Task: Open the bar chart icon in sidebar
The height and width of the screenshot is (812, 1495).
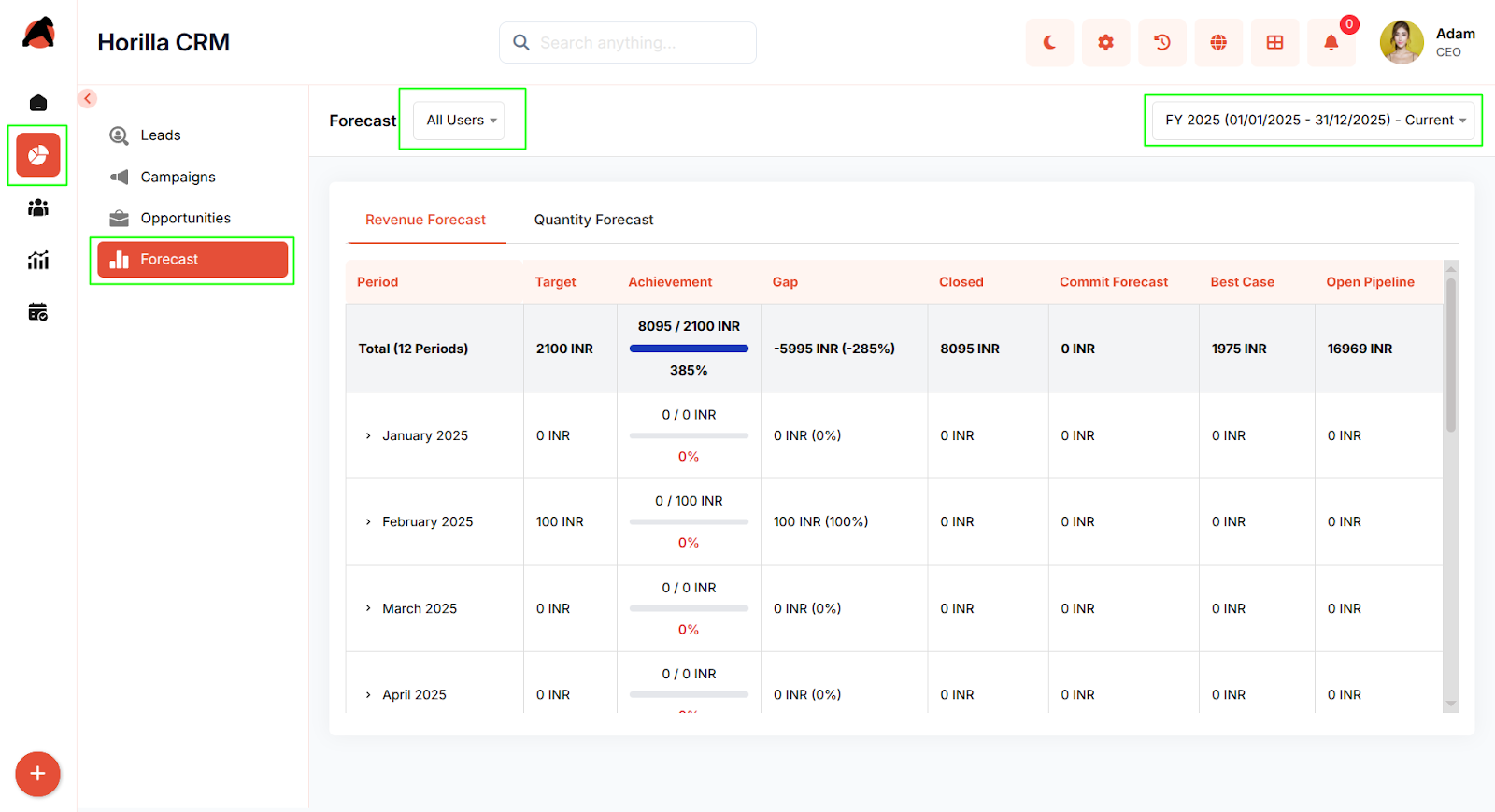Action: [x=38, y=260]
